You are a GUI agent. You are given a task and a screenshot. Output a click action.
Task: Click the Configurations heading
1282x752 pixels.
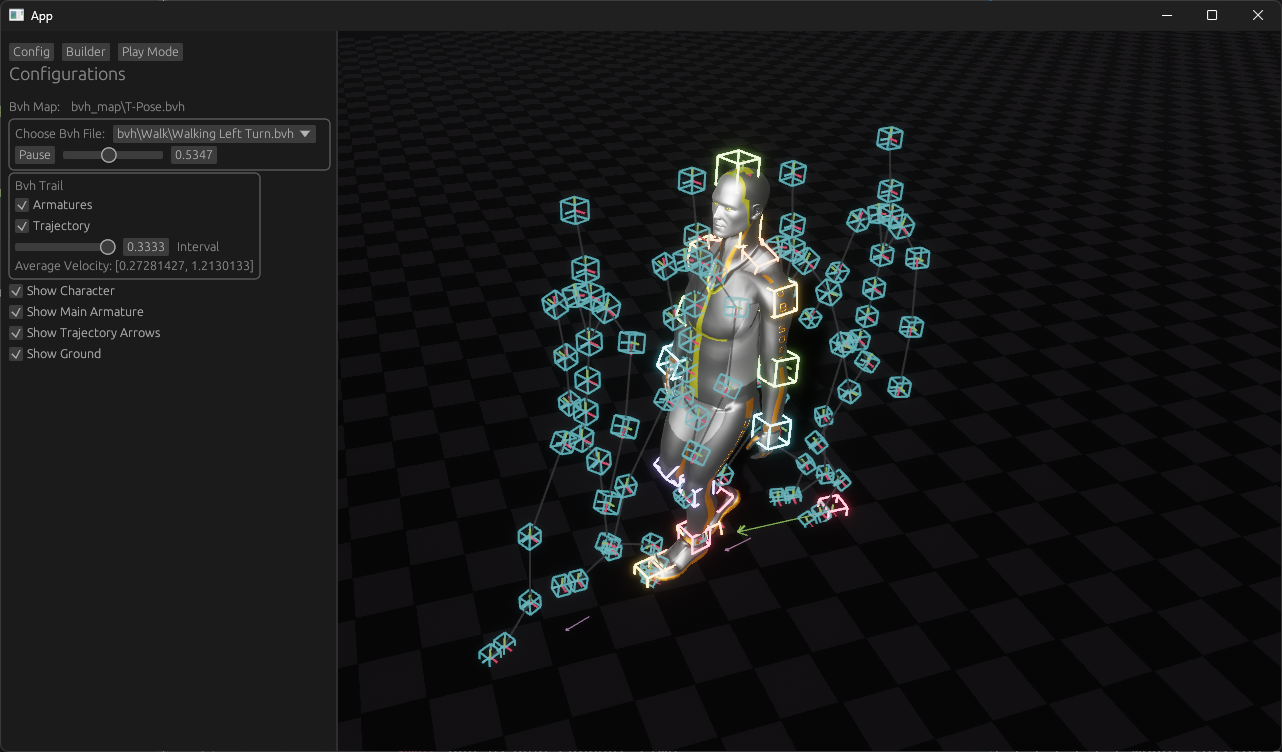click(x=67, y=74)
